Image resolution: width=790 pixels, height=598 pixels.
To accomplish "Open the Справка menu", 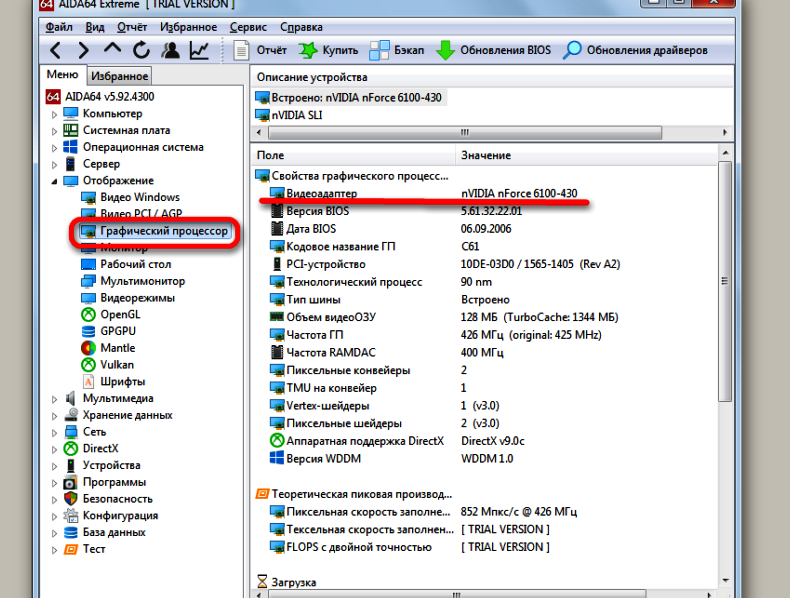I will coord(301,27).
